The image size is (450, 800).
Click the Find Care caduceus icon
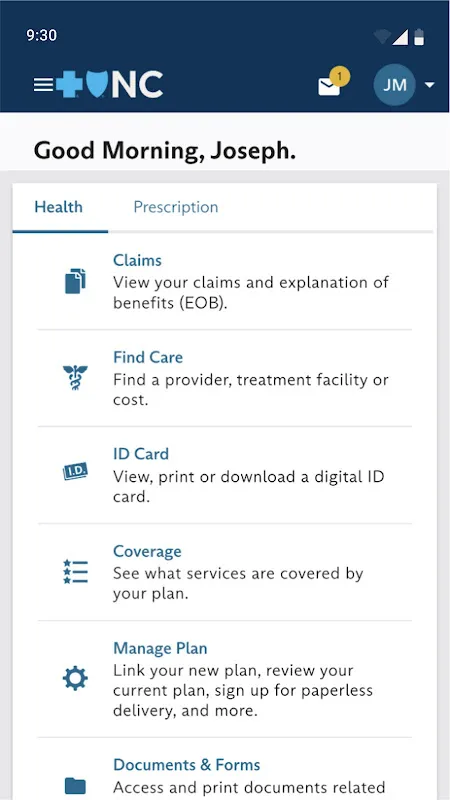pos(76,378)
